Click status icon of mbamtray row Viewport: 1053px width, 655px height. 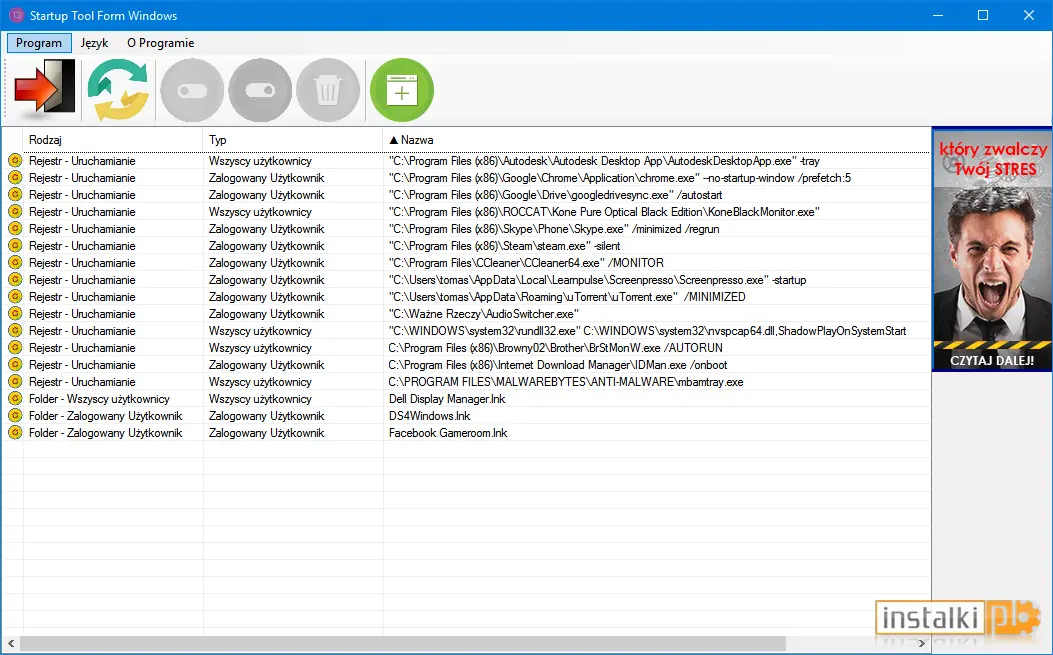click(x=15, y=382)
